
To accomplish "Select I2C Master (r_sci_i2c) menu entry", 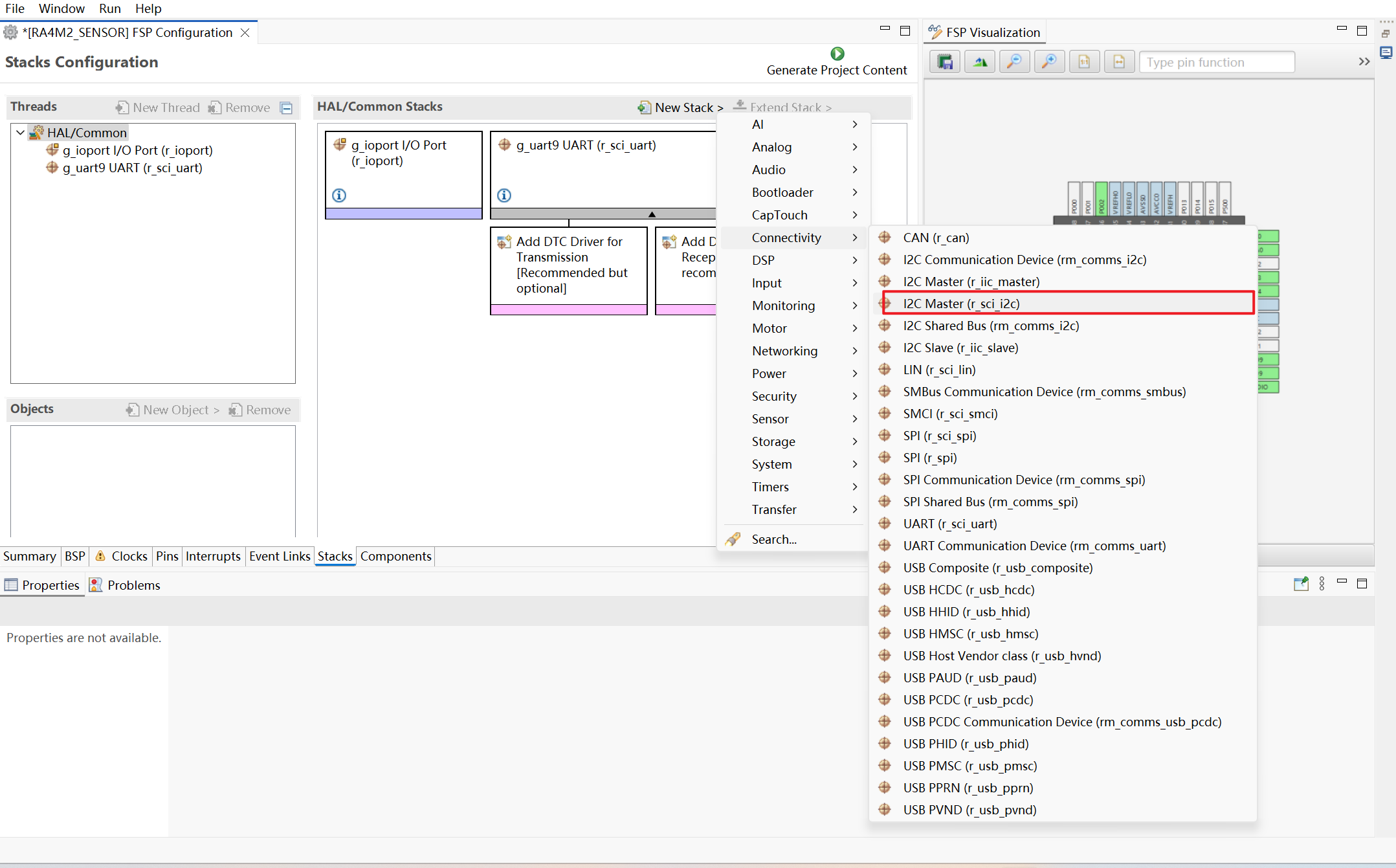I will [961, 304].
